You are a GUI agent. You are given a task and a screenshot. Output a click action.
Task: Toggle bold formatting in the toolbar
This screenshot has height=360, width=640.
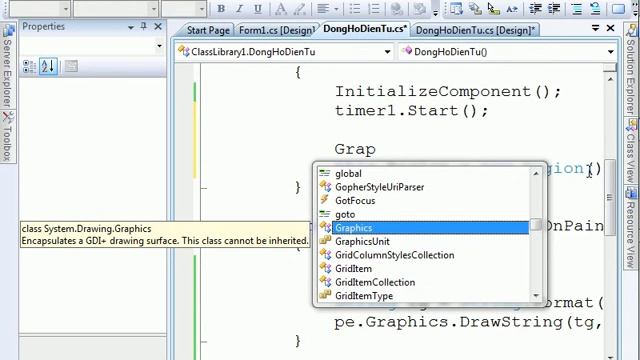coord(221,9)
